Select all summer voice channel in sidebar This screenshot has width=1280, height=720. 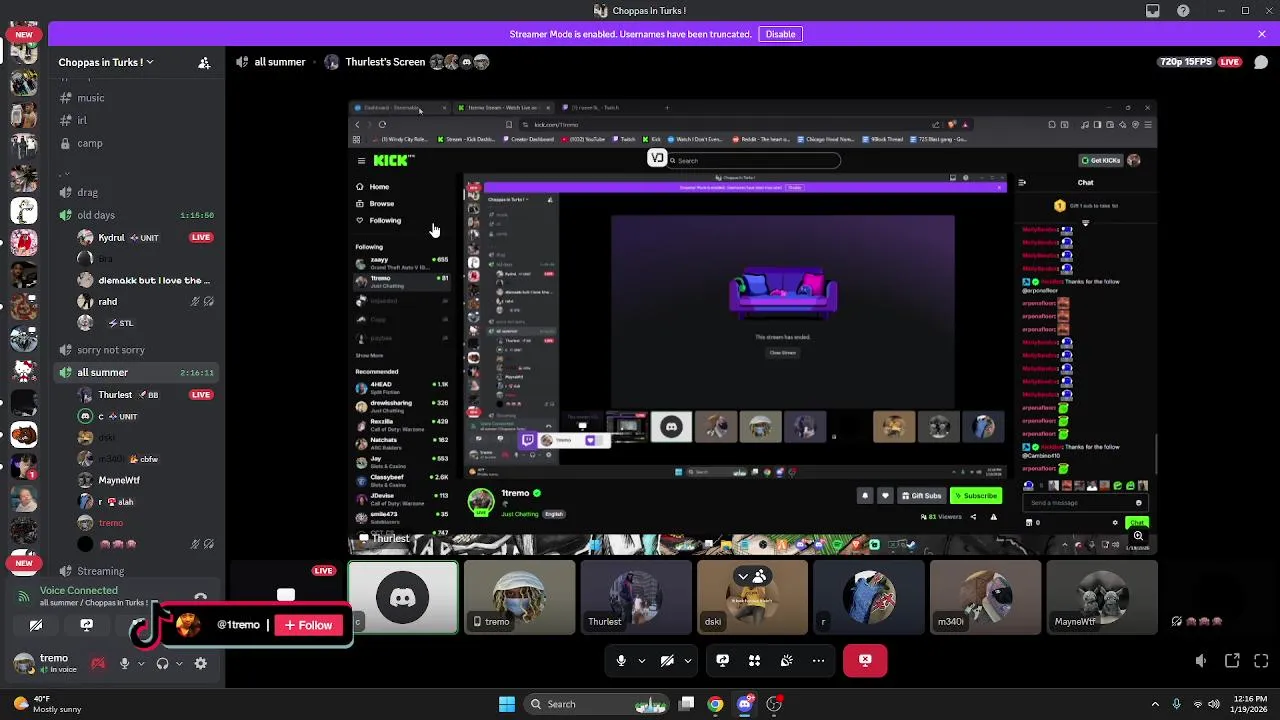pyautogui.click(x=134, y=372)
